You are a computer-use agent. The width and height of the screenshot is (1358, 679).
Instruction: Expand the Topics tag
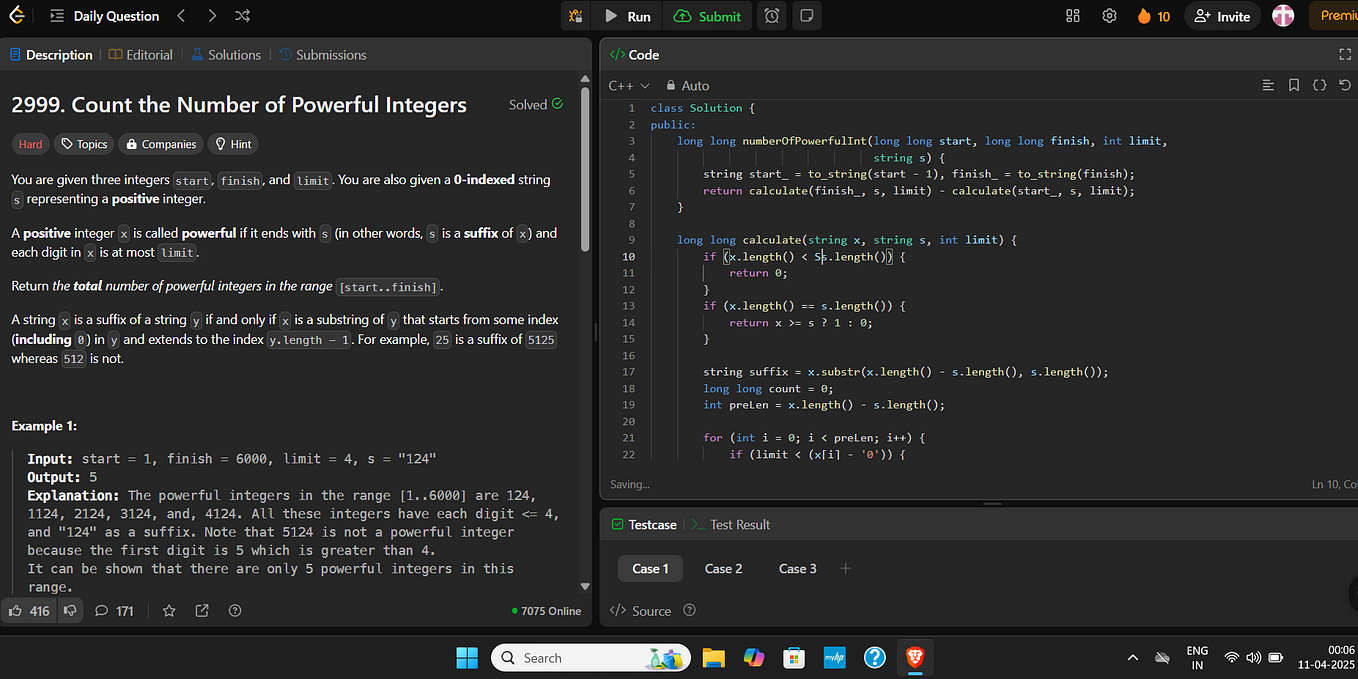point(84,144)
